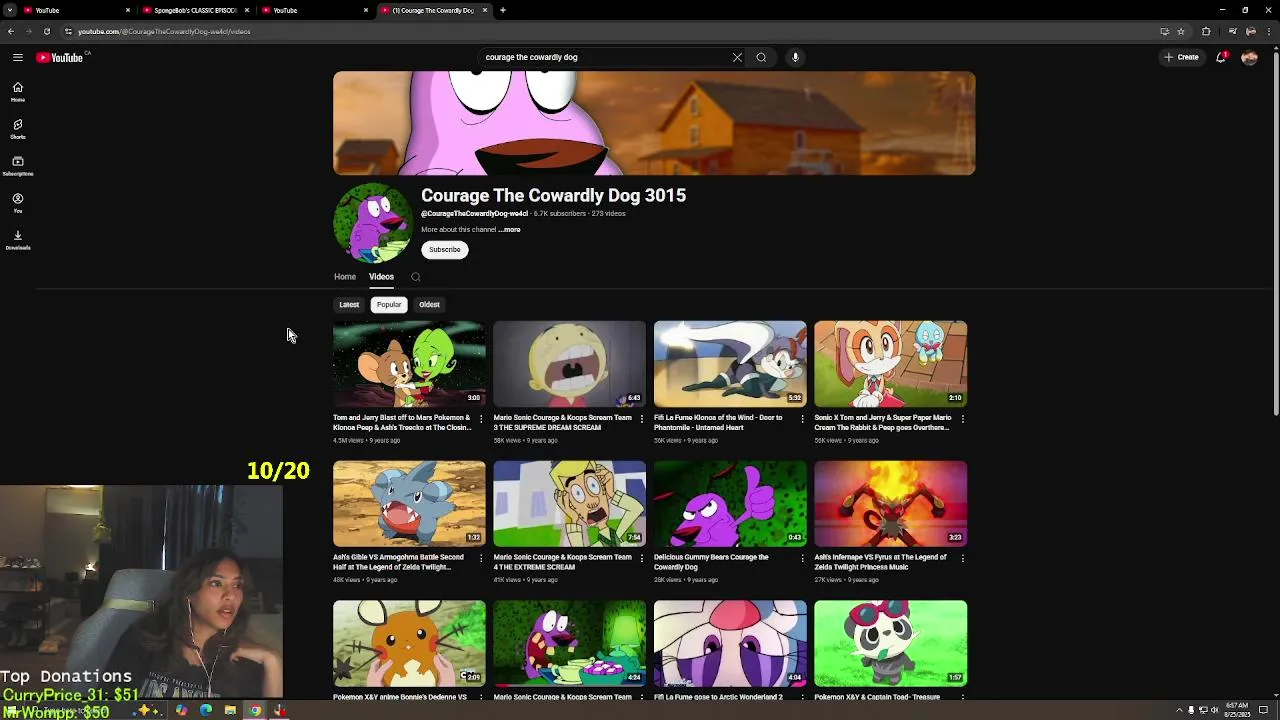1280x720 pixels.
Task: Open the Chrome tab search dropdown
Action: click(9, 10)
